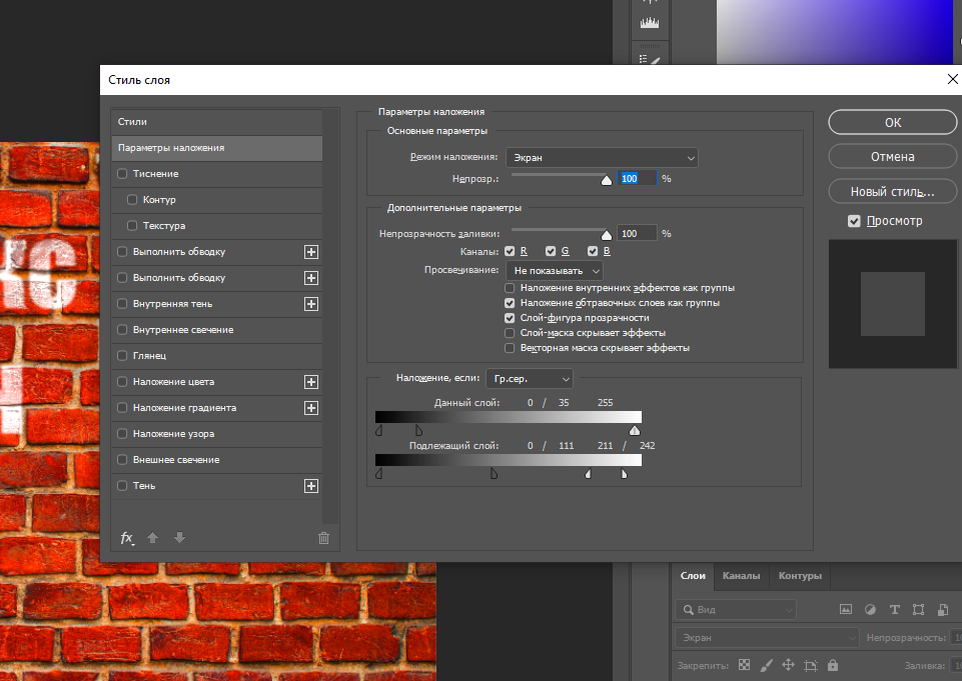The width and height of the screenshot is (962, 681).
Task: Click the Новый стиль... button
Action: [x=893, y=192]
